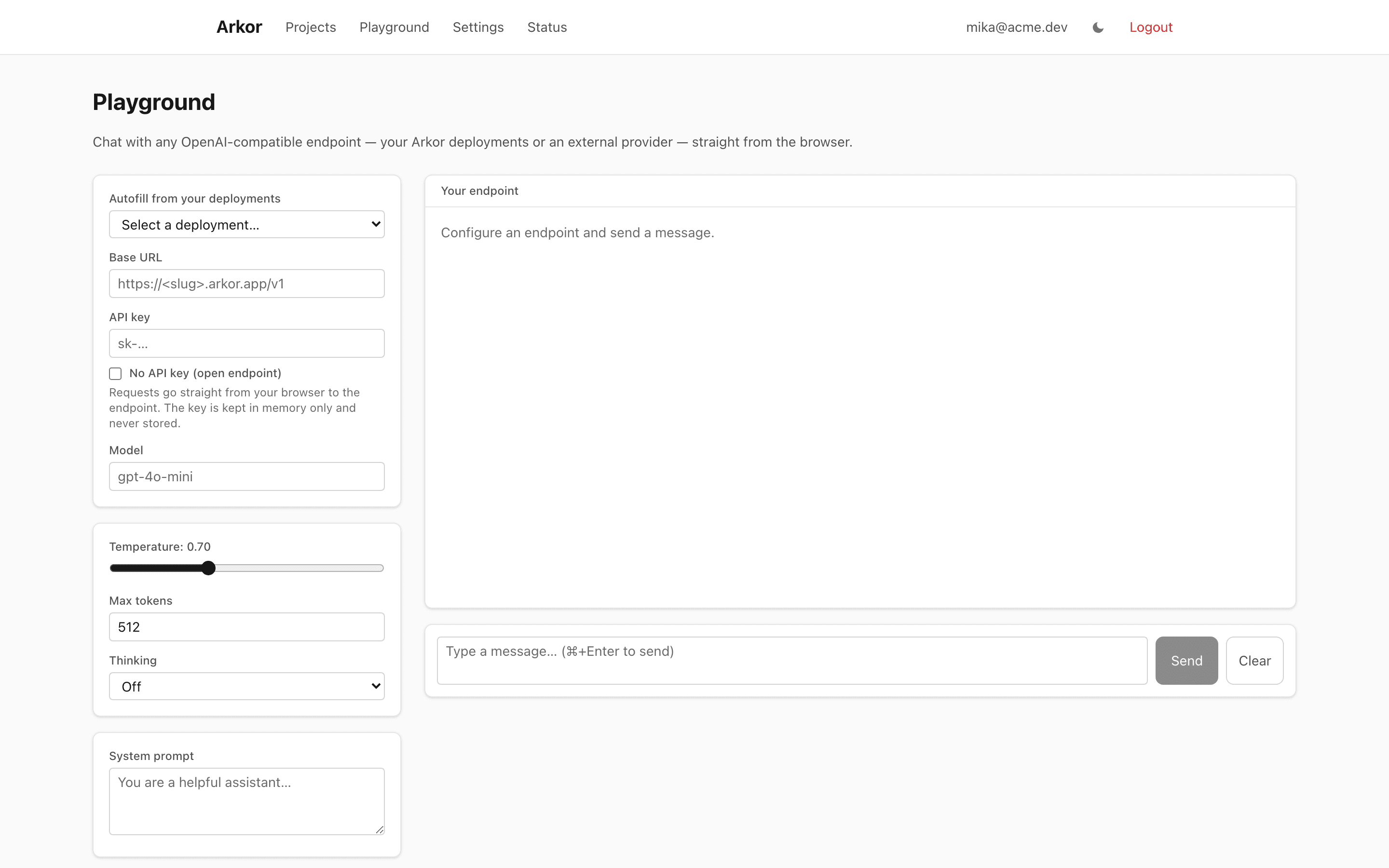The width and height of the screenshot is (1389, 868).
Task: Go to the Settings page
Action: point(478,27)
